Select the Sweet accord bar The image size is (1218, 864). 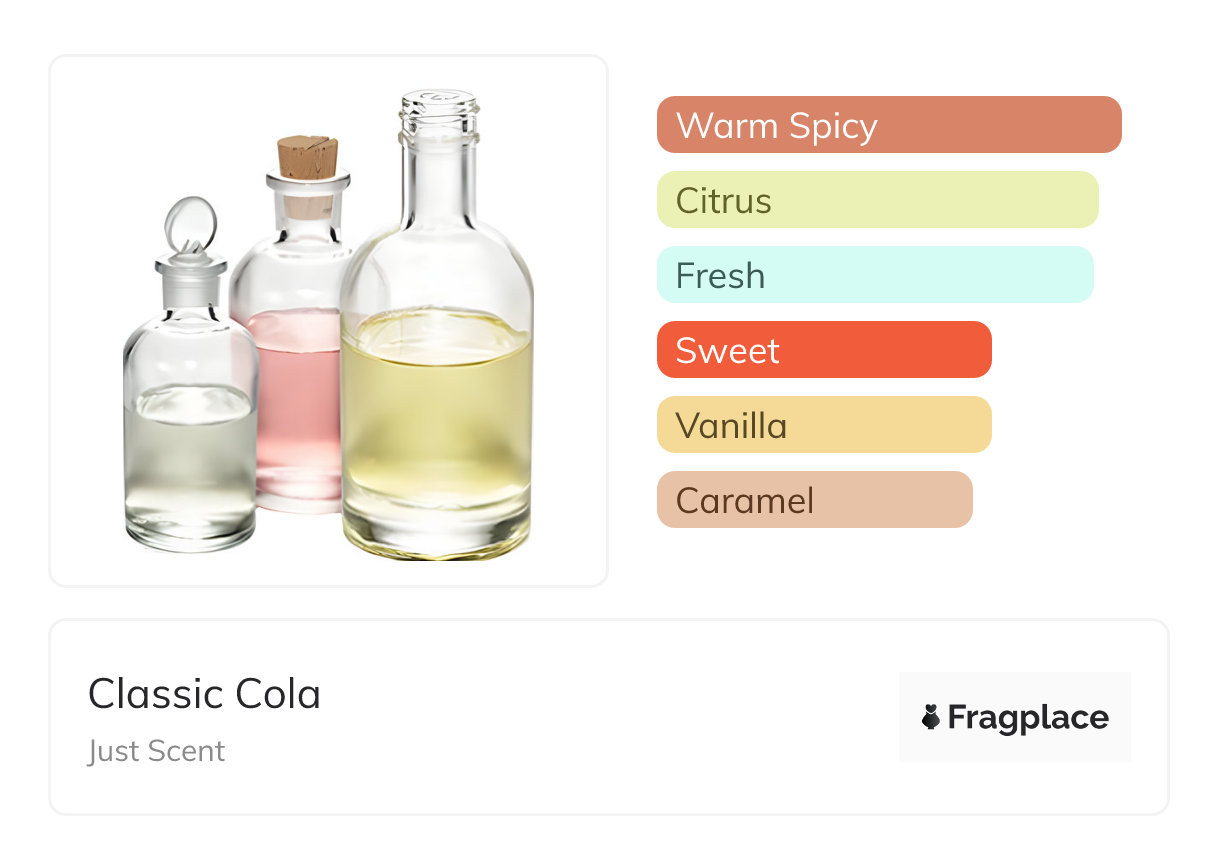(x=823, y=350)
